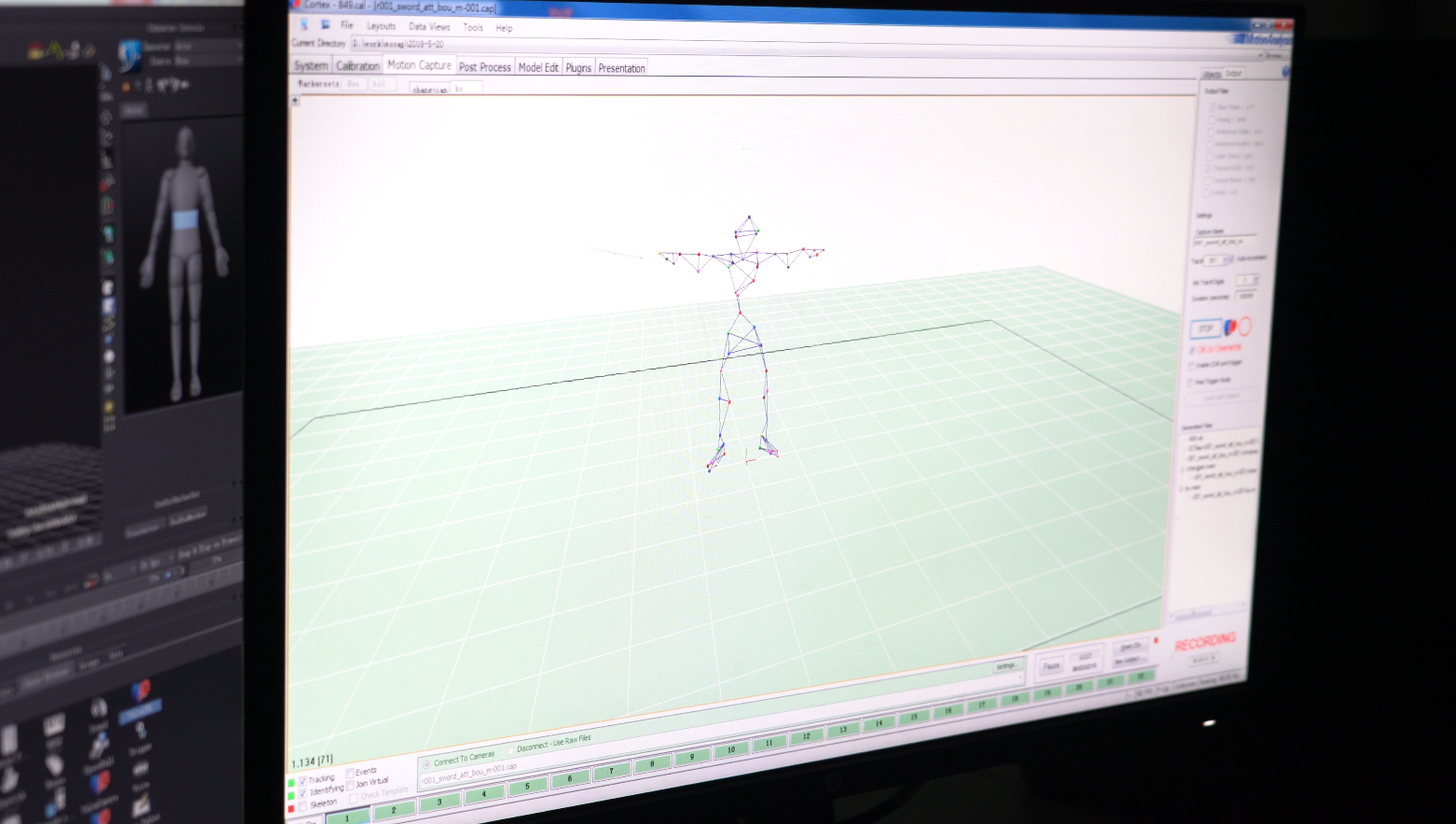Select camera button 3
The image size is (1456, 824).
(438, 802)
